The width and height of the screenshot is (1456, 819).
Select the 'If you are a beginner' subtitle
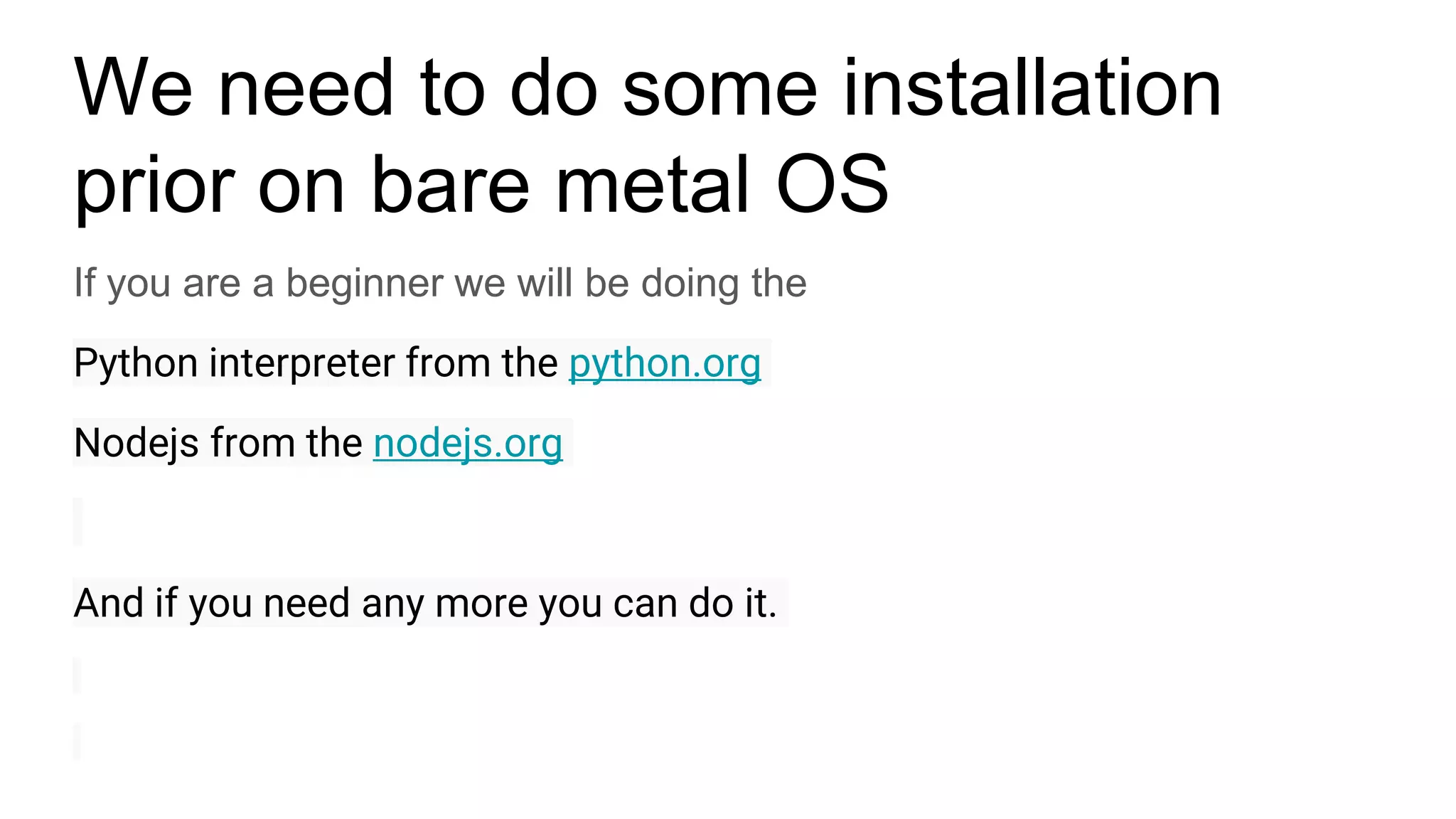pyautogui.click(x=440, y=283)
